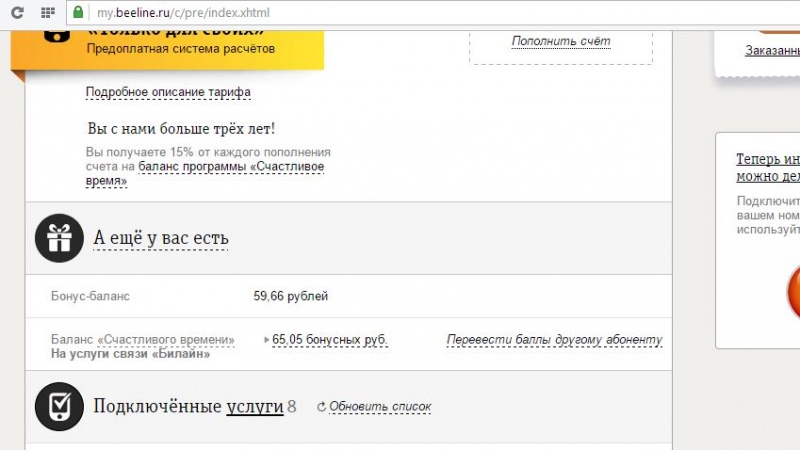
Task: Open Подробное описание тарифа link
Action: [168, 92]
